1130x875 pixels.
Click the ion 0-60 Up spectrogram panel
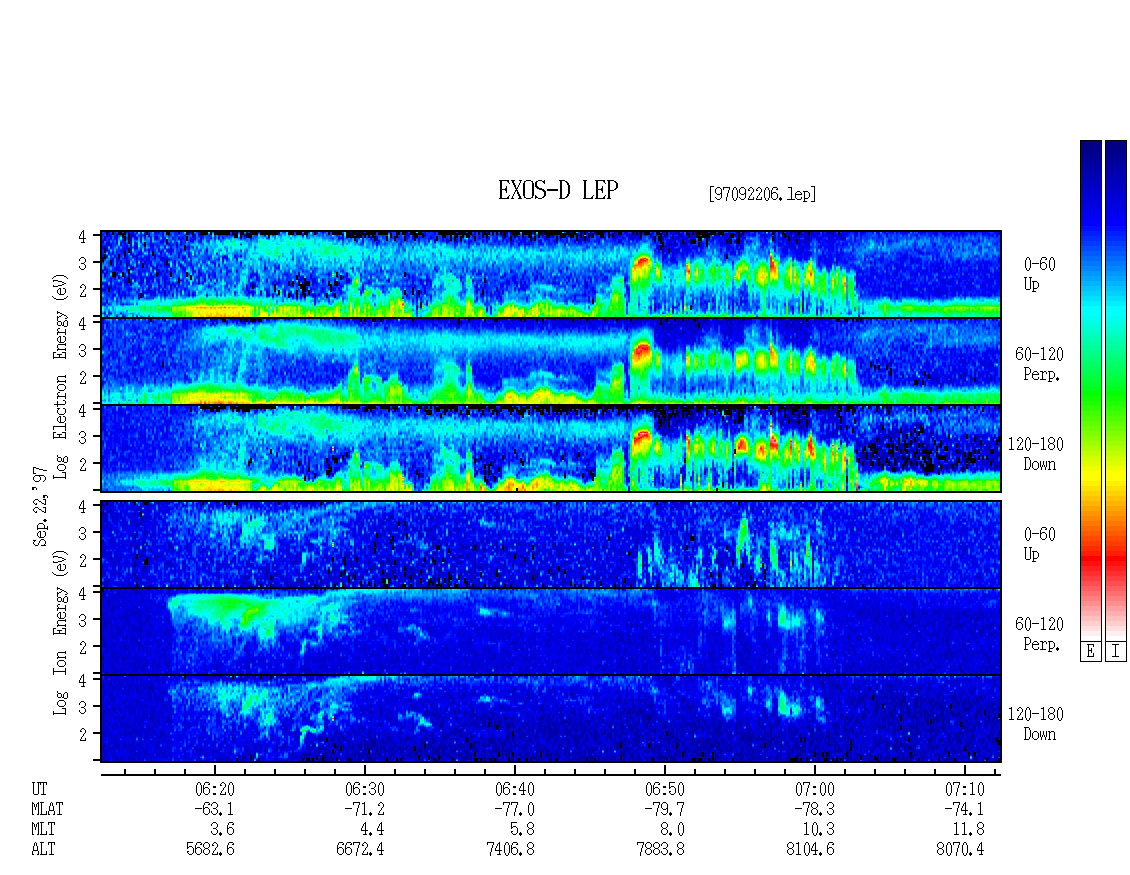click(551, 544)
